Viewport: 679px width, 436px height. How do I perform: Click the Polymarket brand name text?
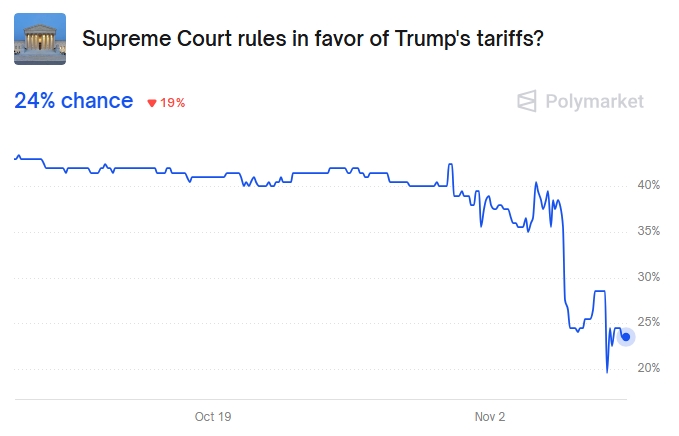[x=594, y=101]
